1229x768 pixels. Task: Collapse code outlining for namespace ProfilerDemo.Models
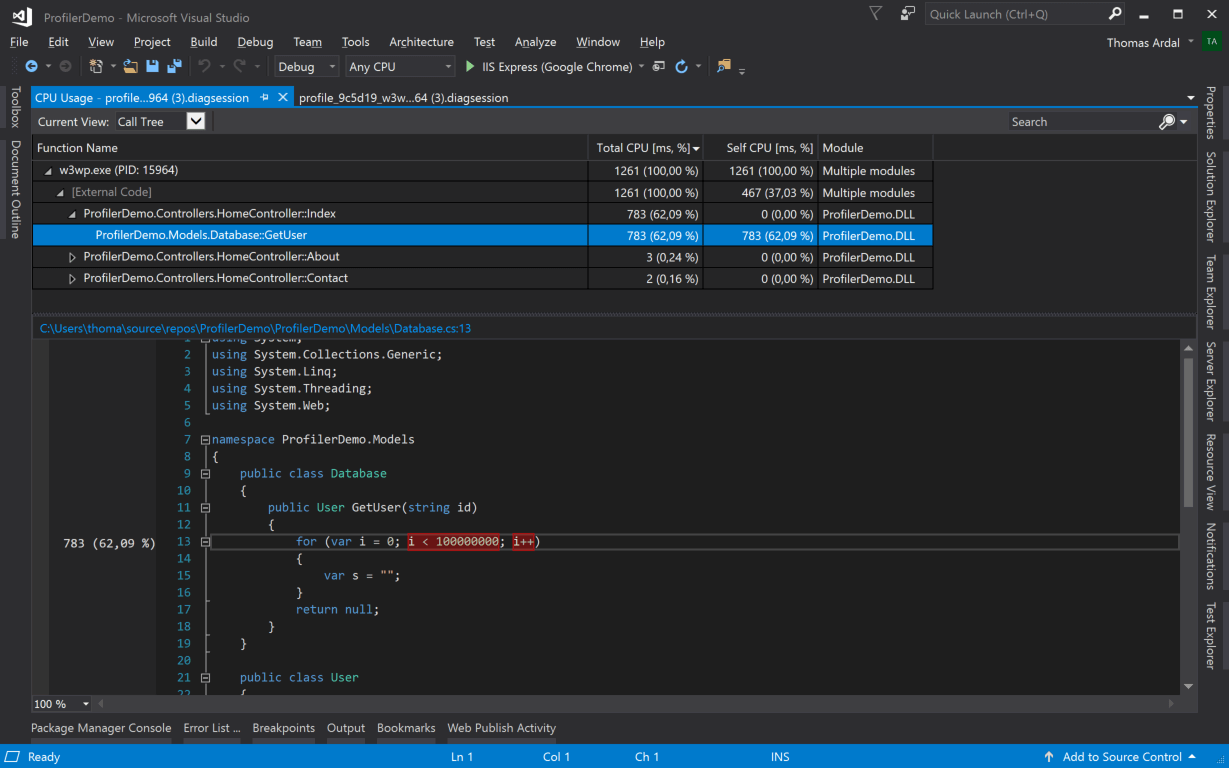205,439
